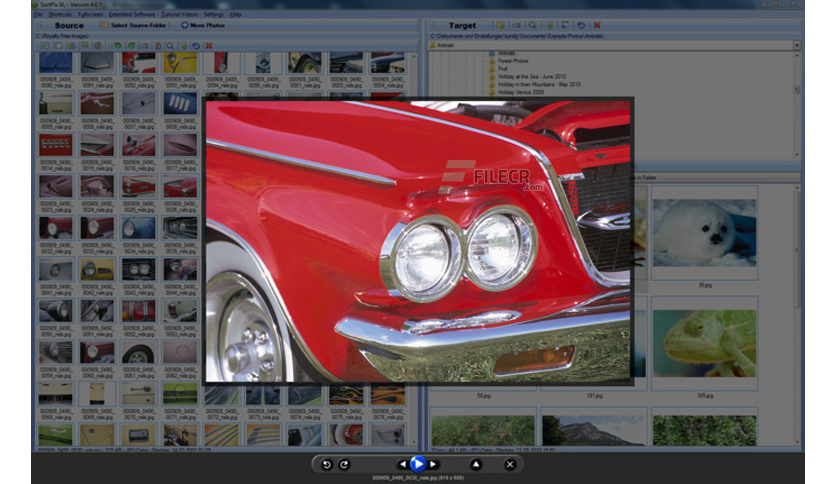Rotate the previewed image clockwise

tap(344, 464)
